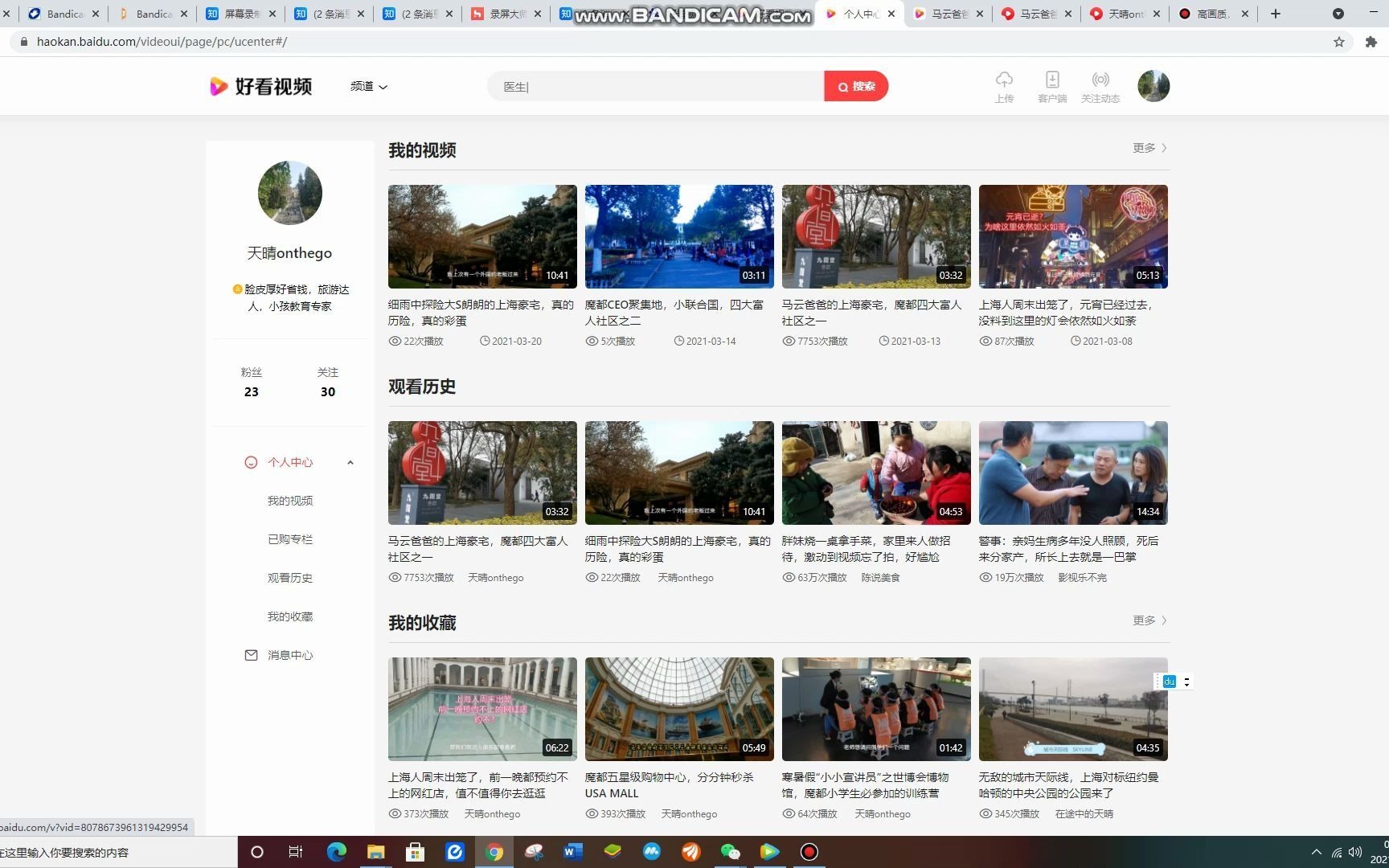Open the 频道 channel dropdown
Image resolution: width=1389 pixels, height=868 pixels.
(369, 86)
